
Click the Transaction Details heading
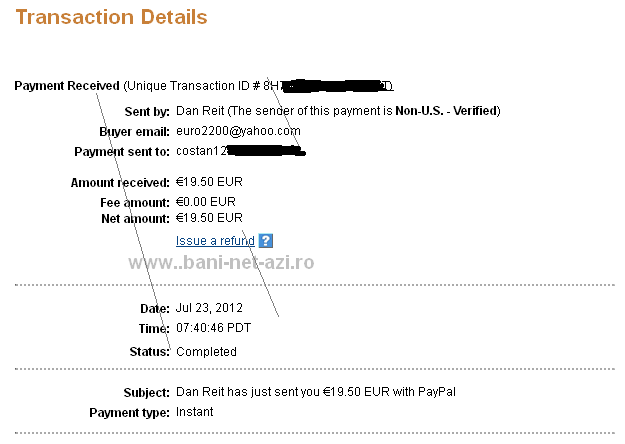pyautogui.click(x=112, y=18)
